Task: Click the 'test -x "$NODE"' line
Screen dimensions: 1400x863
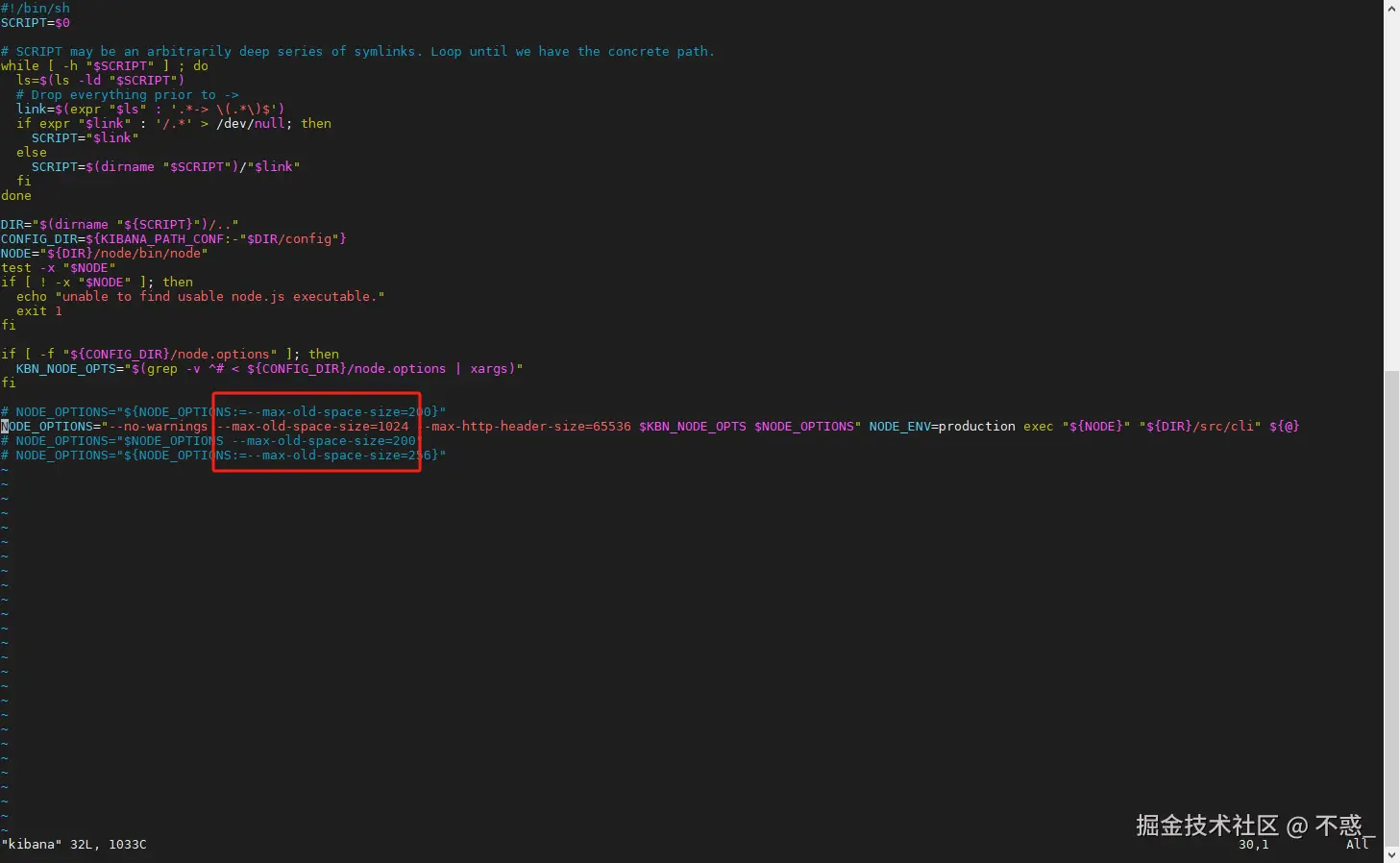Action: tap(58, 267)
